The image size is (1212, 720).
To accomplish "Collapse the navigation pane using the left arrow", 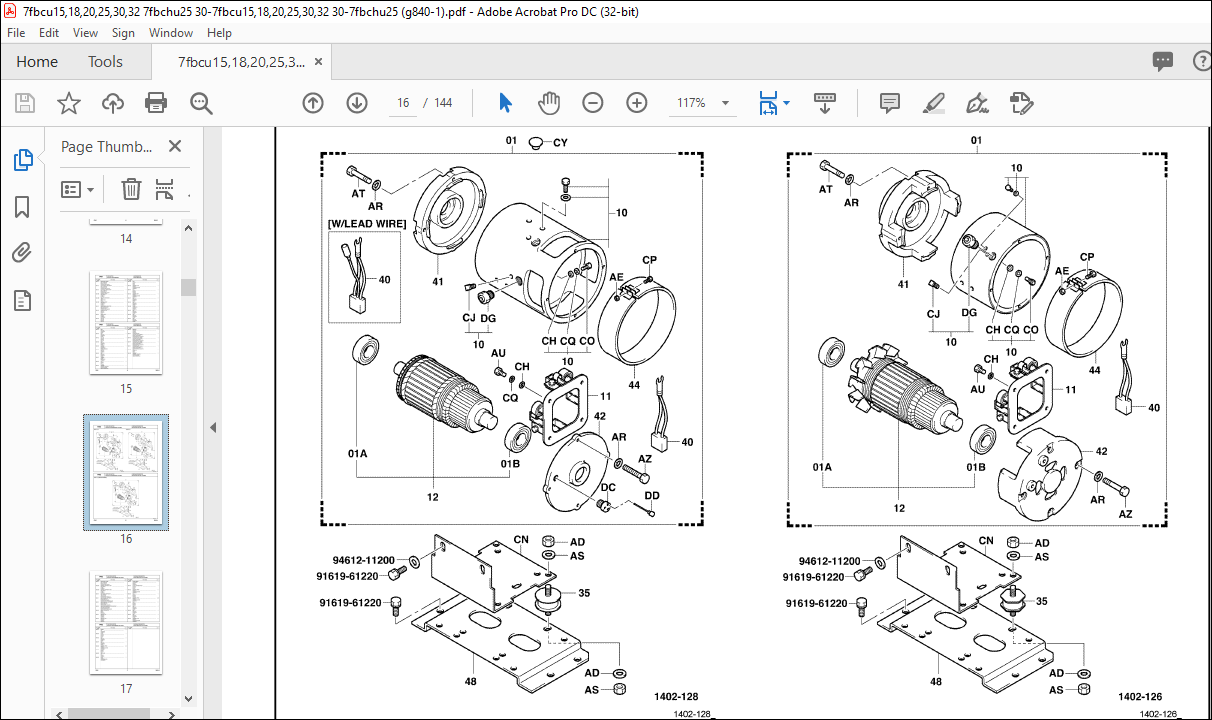I will (213, 427).
